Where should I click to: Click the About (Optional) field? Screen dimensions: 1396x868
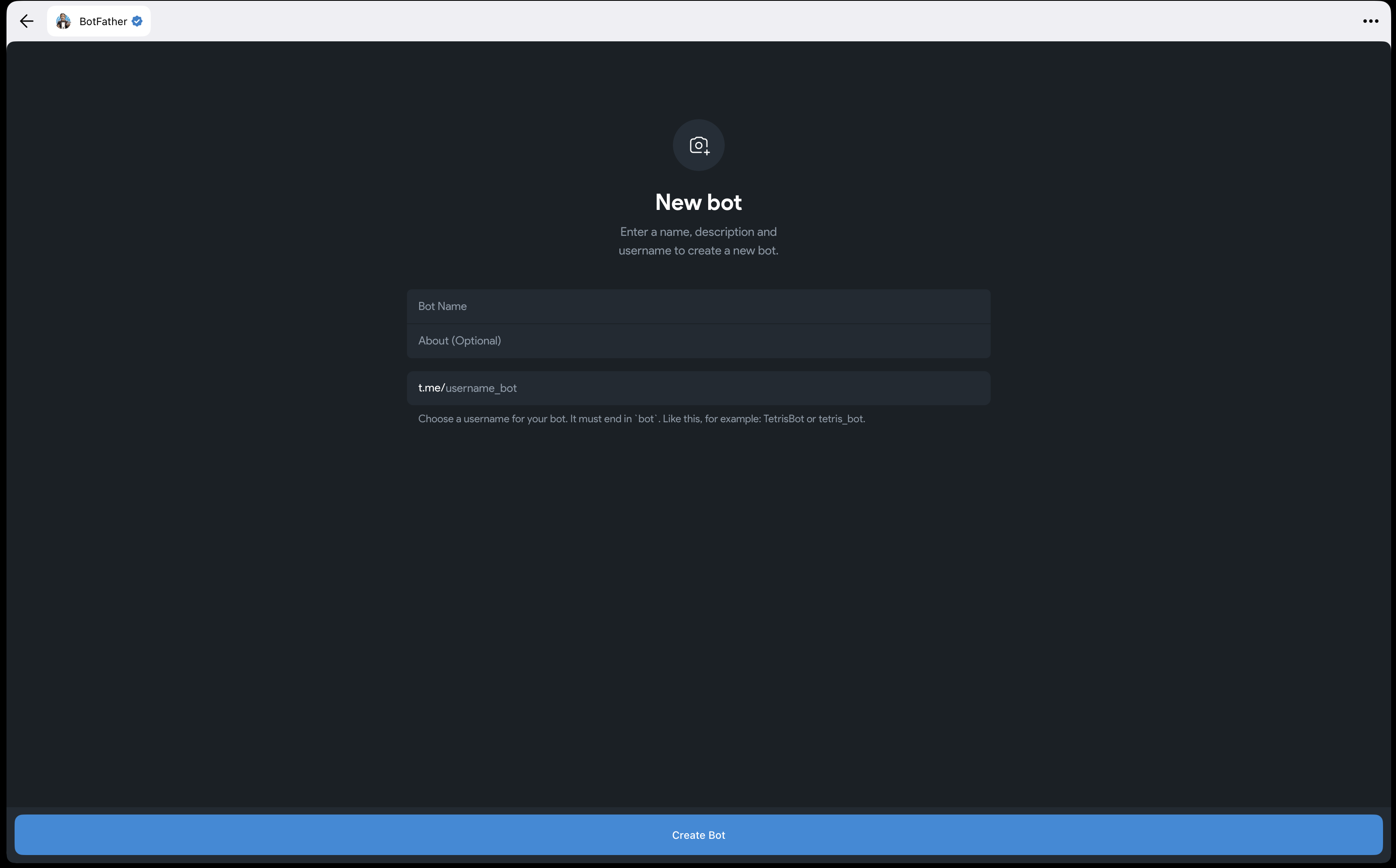coord(698,340)
